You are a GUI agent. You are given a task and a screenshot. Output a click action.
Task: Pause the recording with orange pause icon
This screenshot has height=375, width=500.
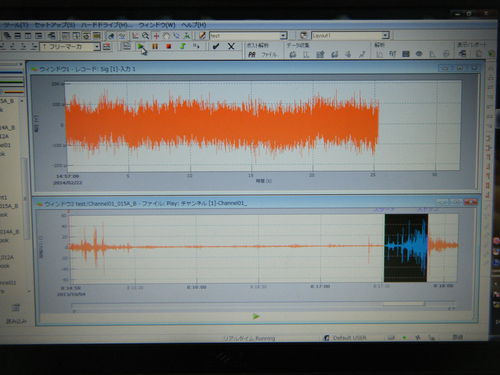(155, 46)
